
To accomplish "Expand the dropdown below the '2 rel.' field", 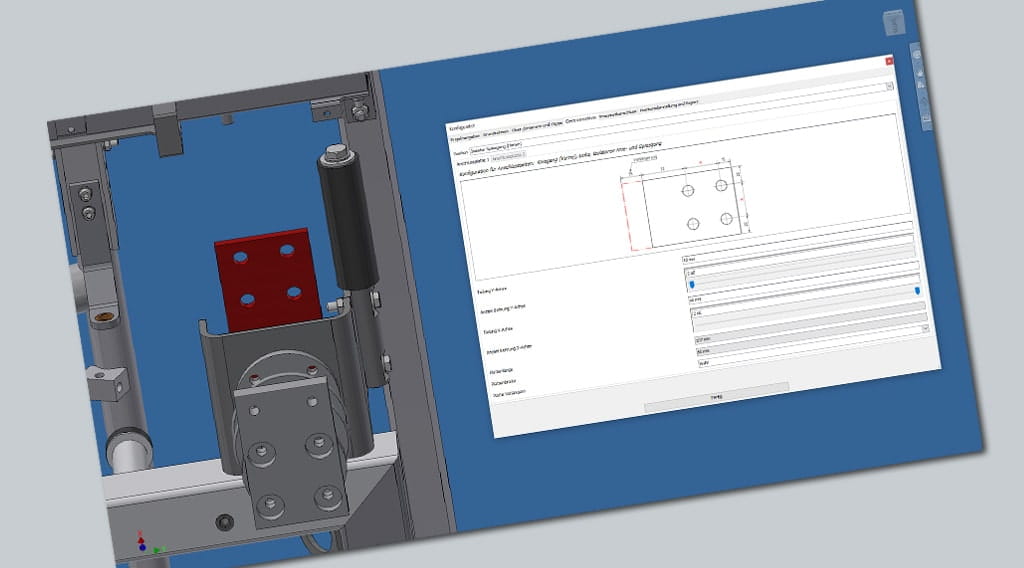I will [x=925, y=328].
